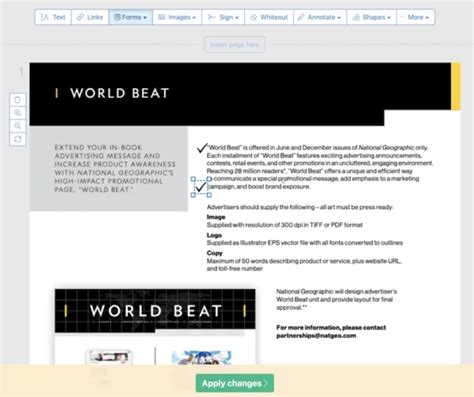Click the WORLD BEAT header title
This screenshot has height=397, width=474.
coord(120,93)
